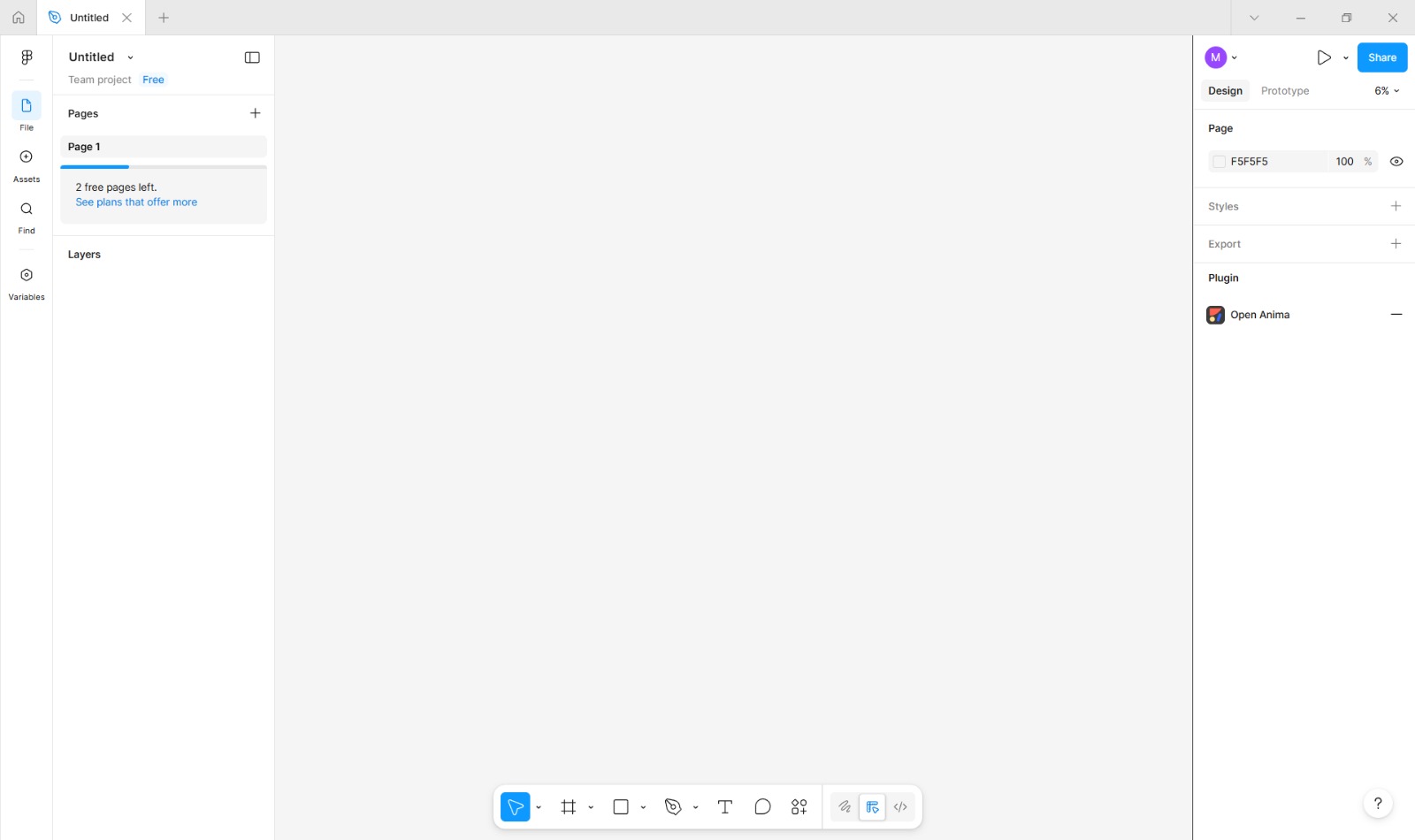Open the Comment tool
This screenshot has height=840, width=1415.
pos(761,806)
